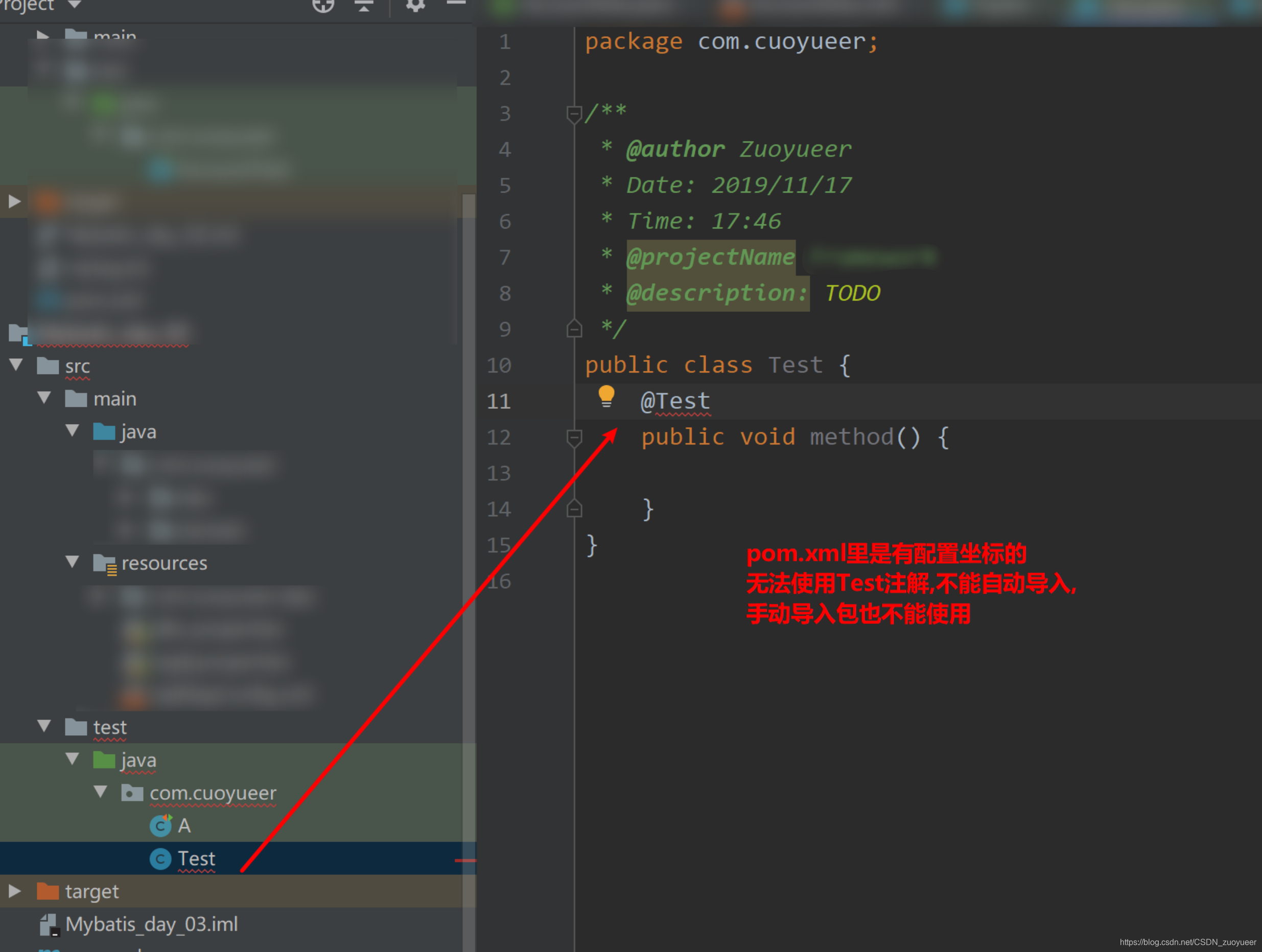Image resolution: width=1262 pixels, height=952 pixels.
Task: Click the @projectName tag on line 7
Action: (x=710, y=258)
